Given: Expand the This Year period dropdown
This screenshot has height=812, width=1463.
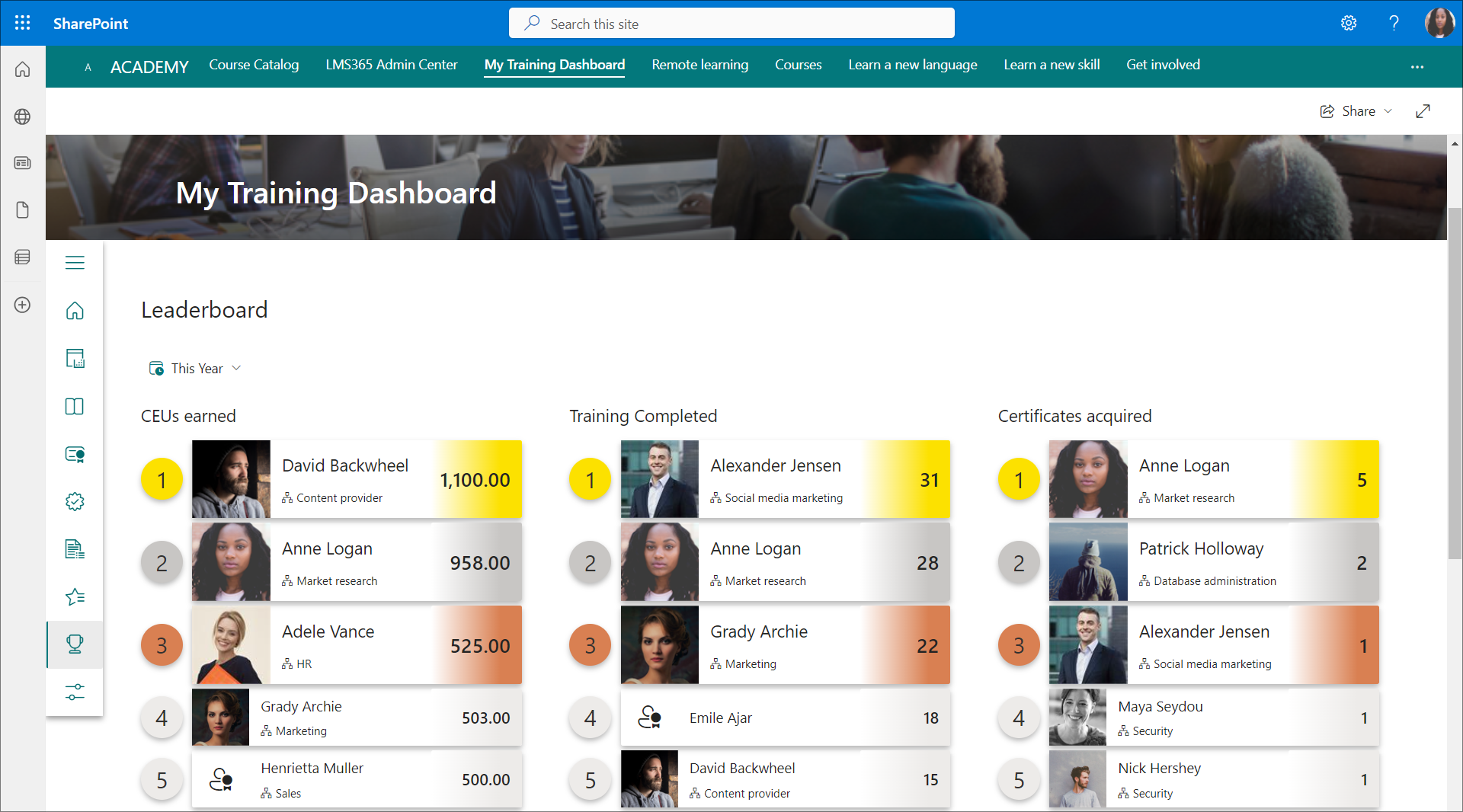Looking at the screenshot, I should [x=196, y=369].
